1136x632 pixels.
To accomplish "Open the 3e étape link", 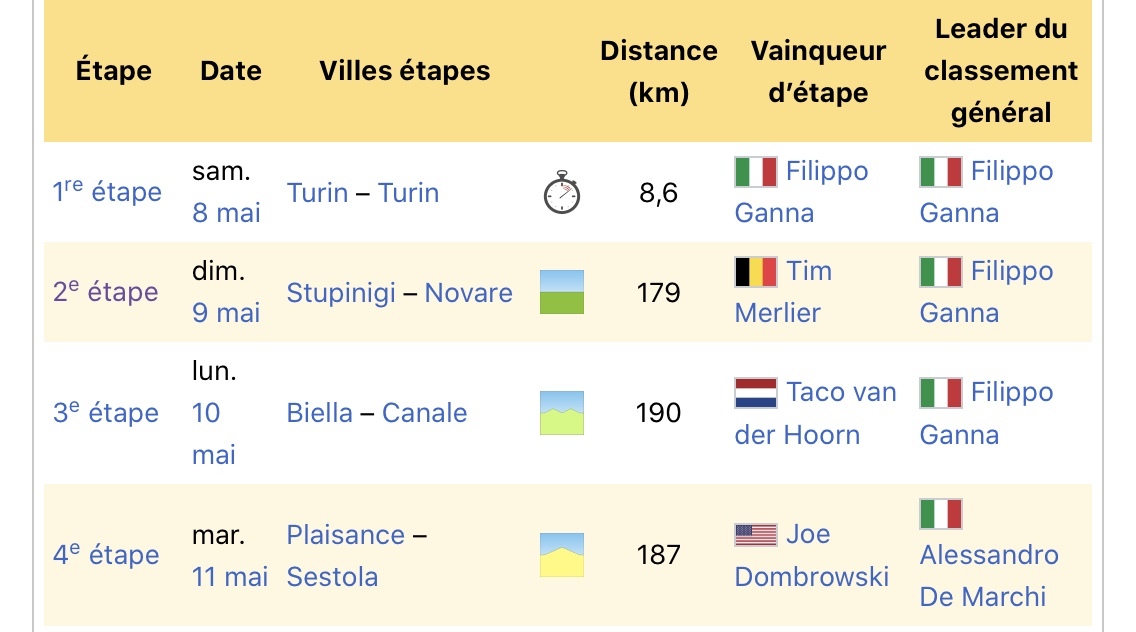I will coord(106,413).
